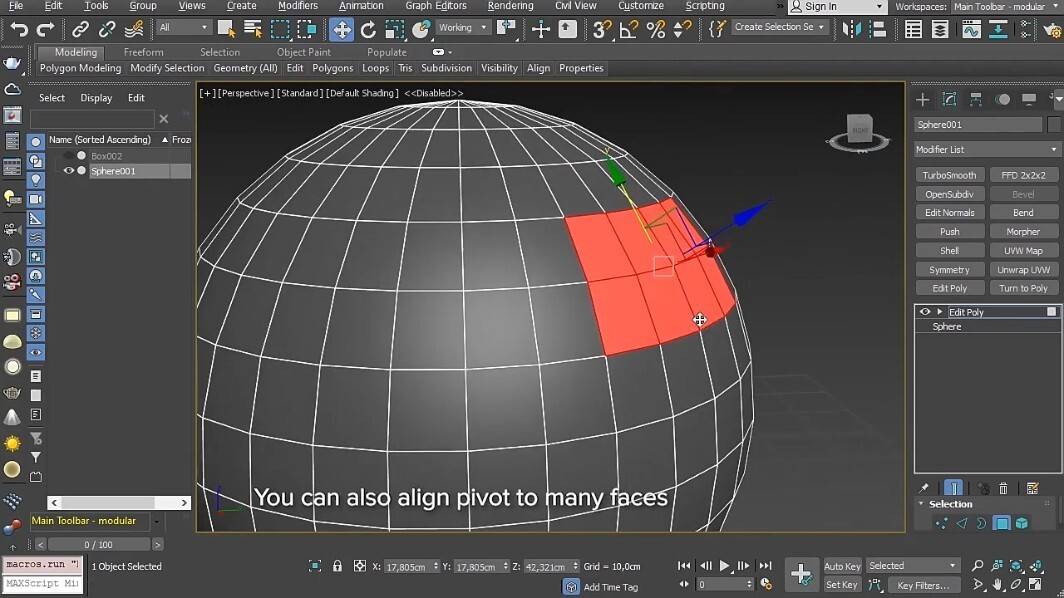Open Render Setup from the toolbar
The height and width of the screenshot is (598, 1064).
tap(1050, 27)
